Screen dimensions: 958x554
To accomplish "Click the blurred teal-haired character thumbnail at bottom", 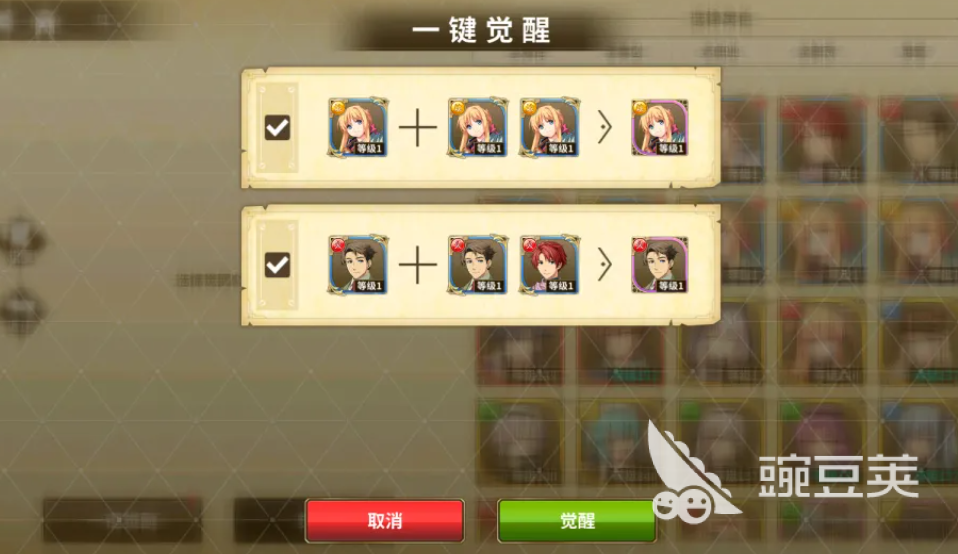I will [x=620, y=443].
